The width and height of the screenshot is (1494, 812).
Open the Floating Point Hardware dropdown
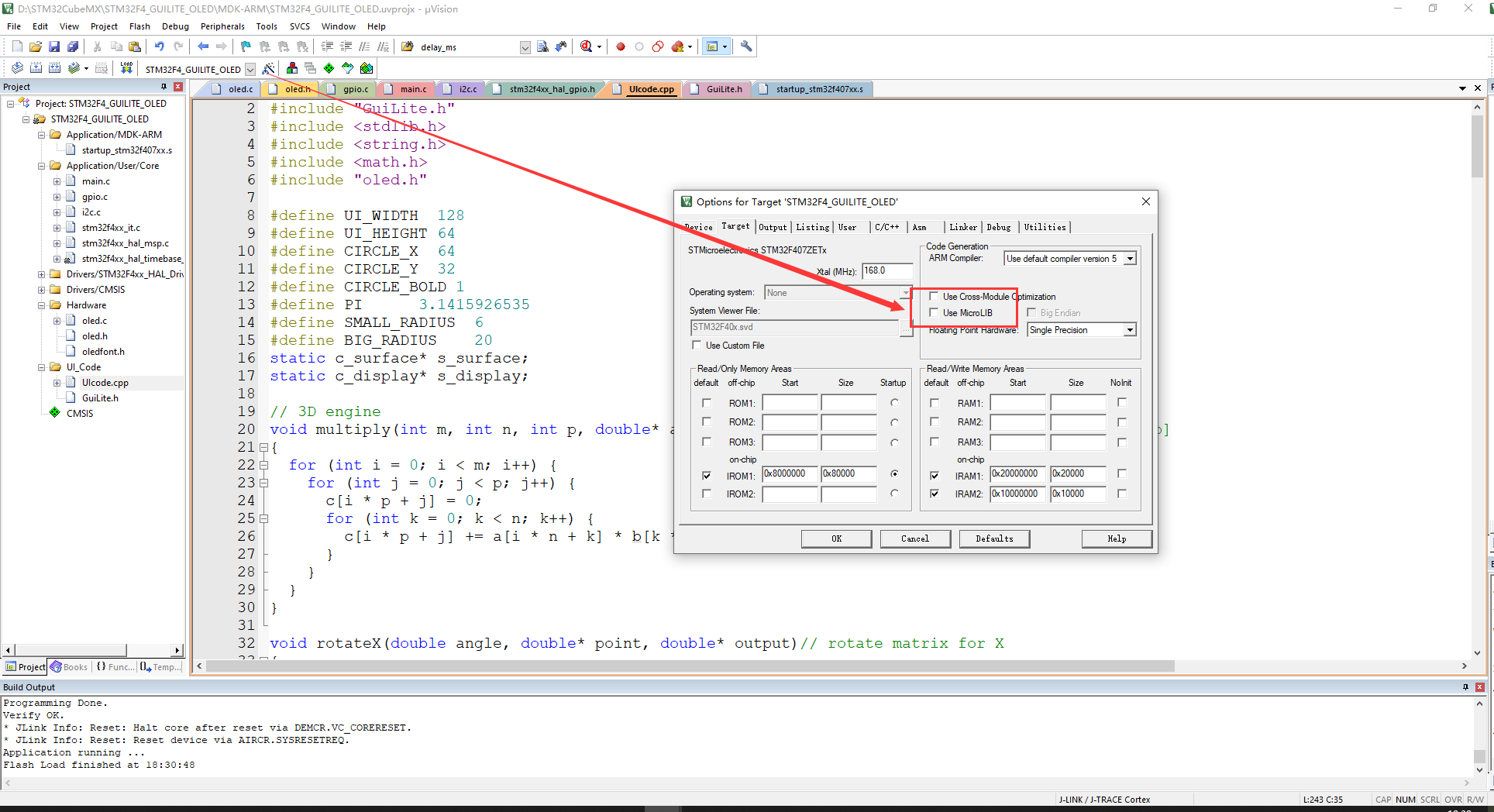click(x=1131, y=329)
